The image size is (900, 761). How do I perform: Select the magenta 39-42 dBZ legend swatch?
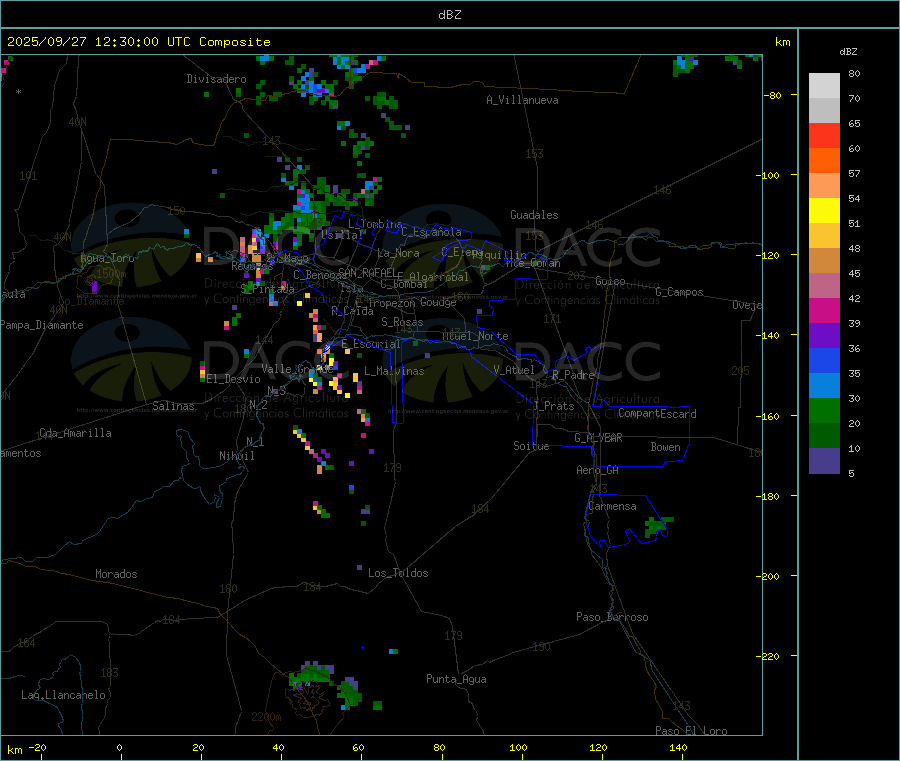point(824,310)
